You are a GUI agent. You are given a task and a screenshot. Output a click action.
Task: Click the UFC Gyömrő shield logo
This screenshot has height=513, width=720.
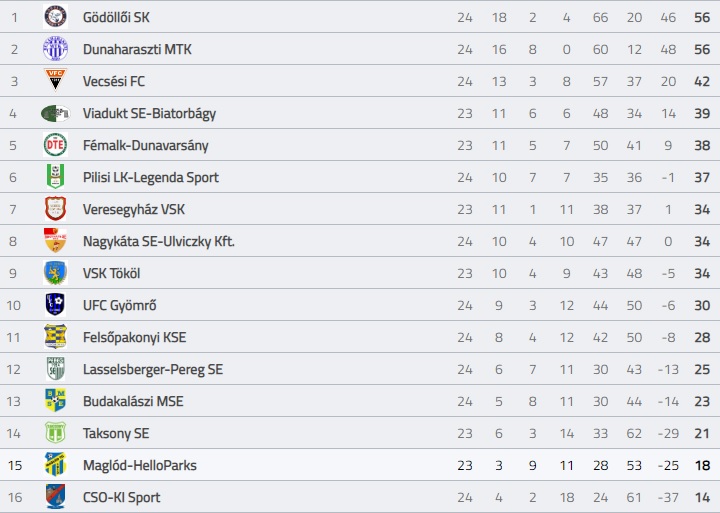pyautogui.click(x=55, y=305)
